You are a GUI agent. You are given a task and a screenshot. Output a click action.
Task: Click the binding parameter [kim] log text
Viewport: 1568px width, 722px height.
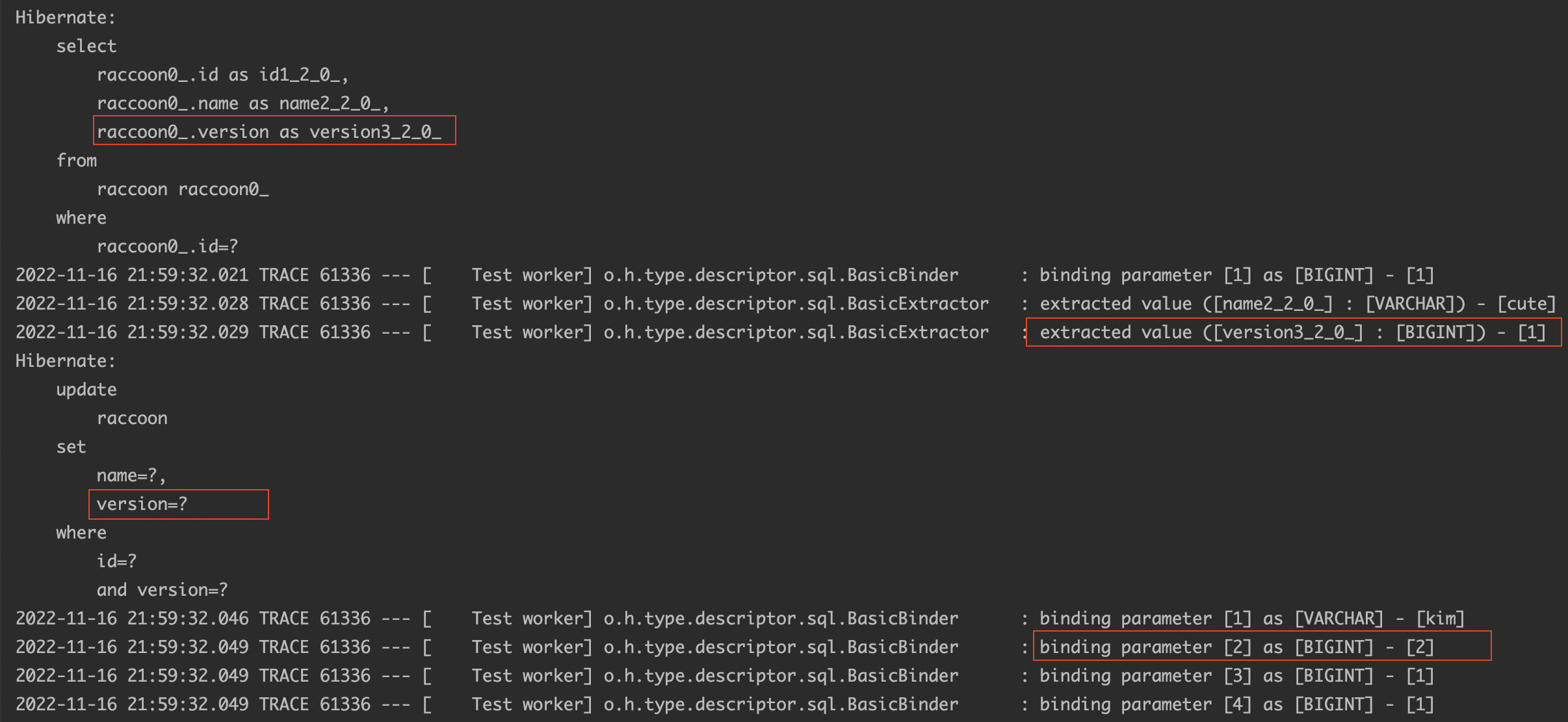[1251, 619]
